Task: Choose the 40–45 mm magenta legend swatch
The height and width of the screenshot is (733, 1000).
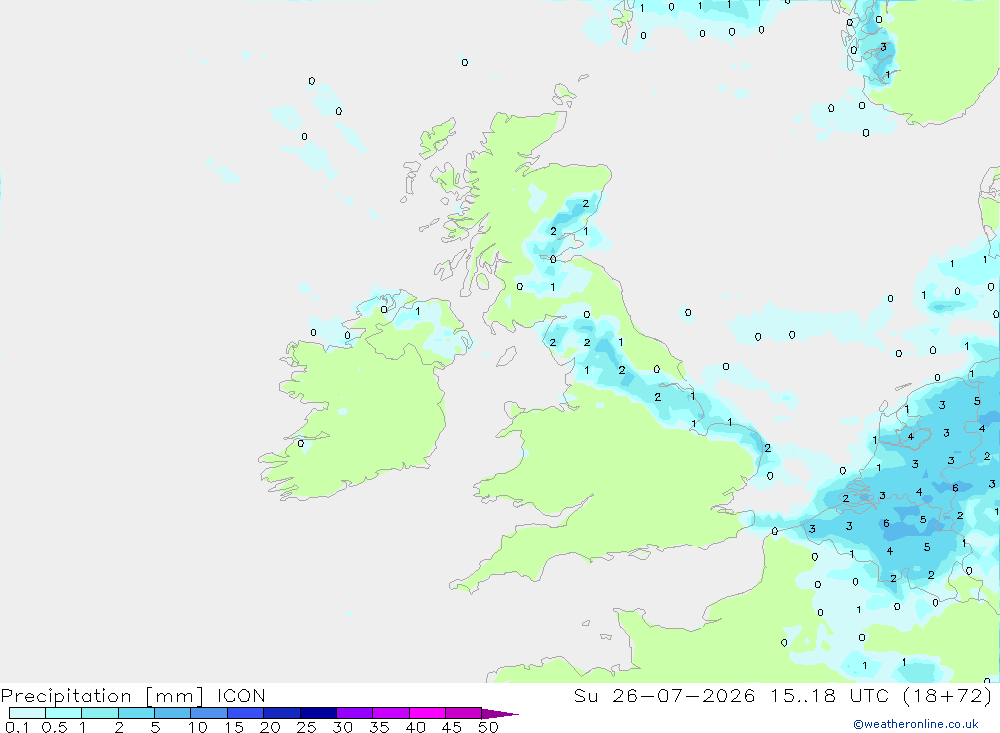Action: [x=427, y=713]
